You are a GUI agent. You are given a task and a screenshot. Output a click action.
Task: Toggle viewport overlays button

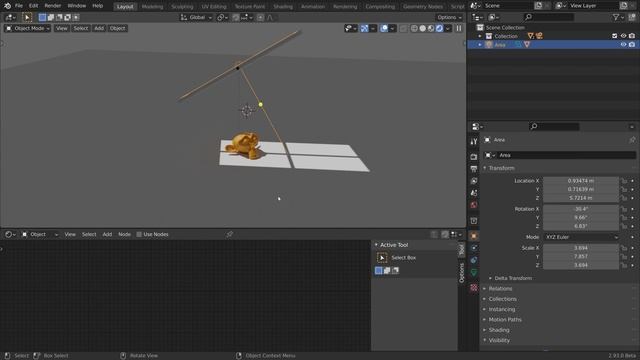click(384, 28)
